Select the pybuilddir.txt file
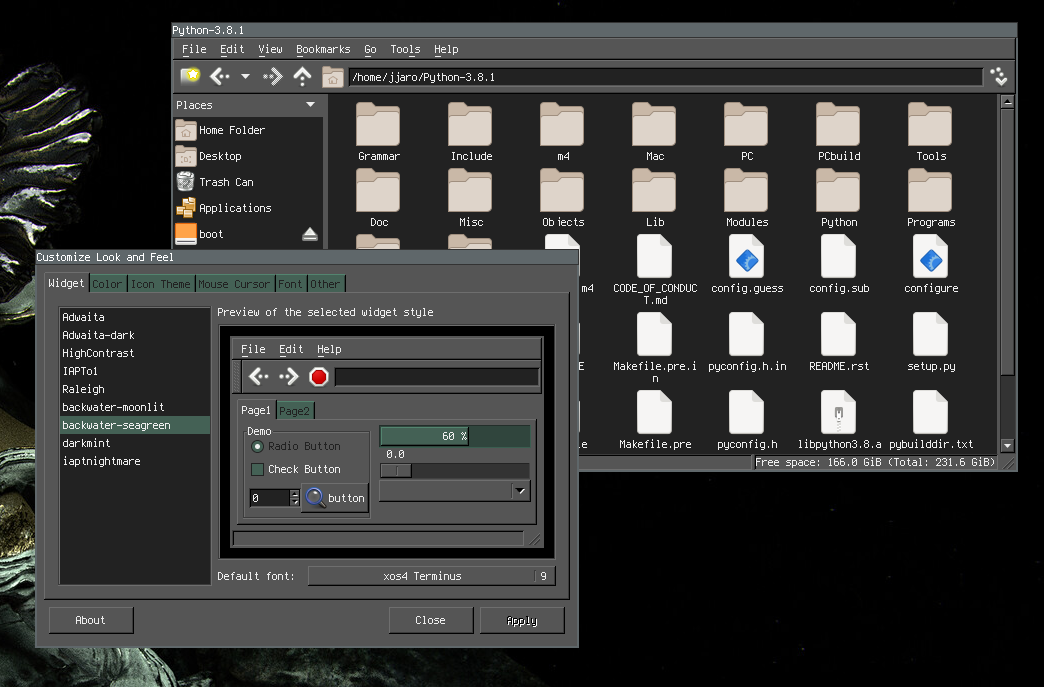The image size is (1044, 687). click(x=930, y=419)
